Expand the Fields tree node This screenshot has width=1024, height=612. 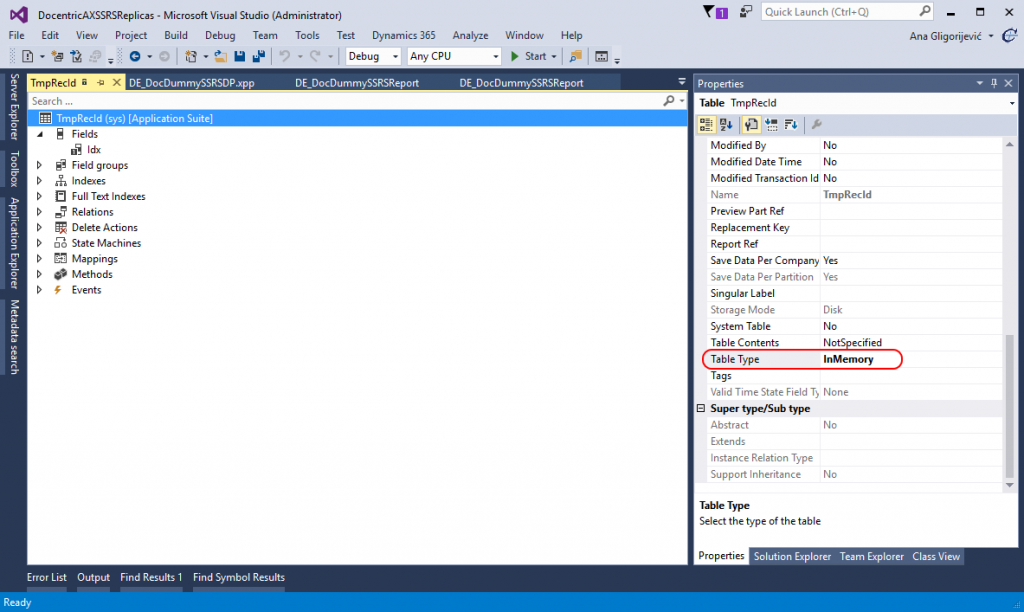(40, 133)
